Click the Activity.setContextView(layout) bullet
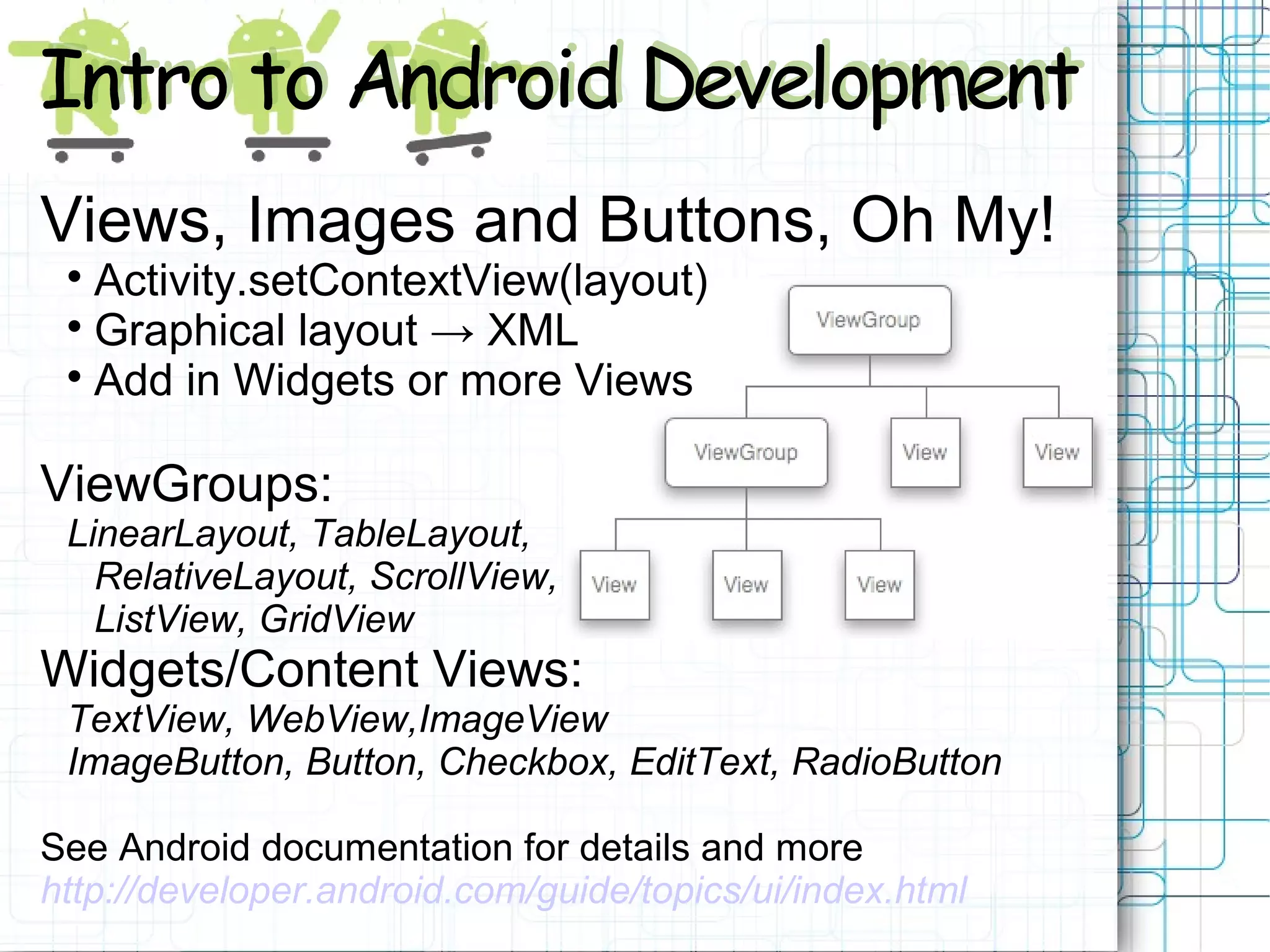The width and height of the screenshot is (1270, 952). point(401,281)
